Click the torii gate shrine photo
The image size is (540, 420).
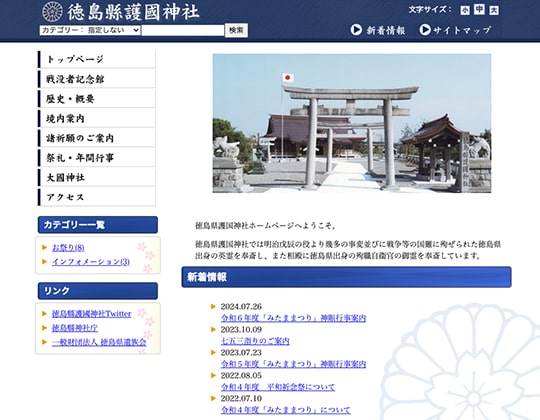click(x=352, y=123)
